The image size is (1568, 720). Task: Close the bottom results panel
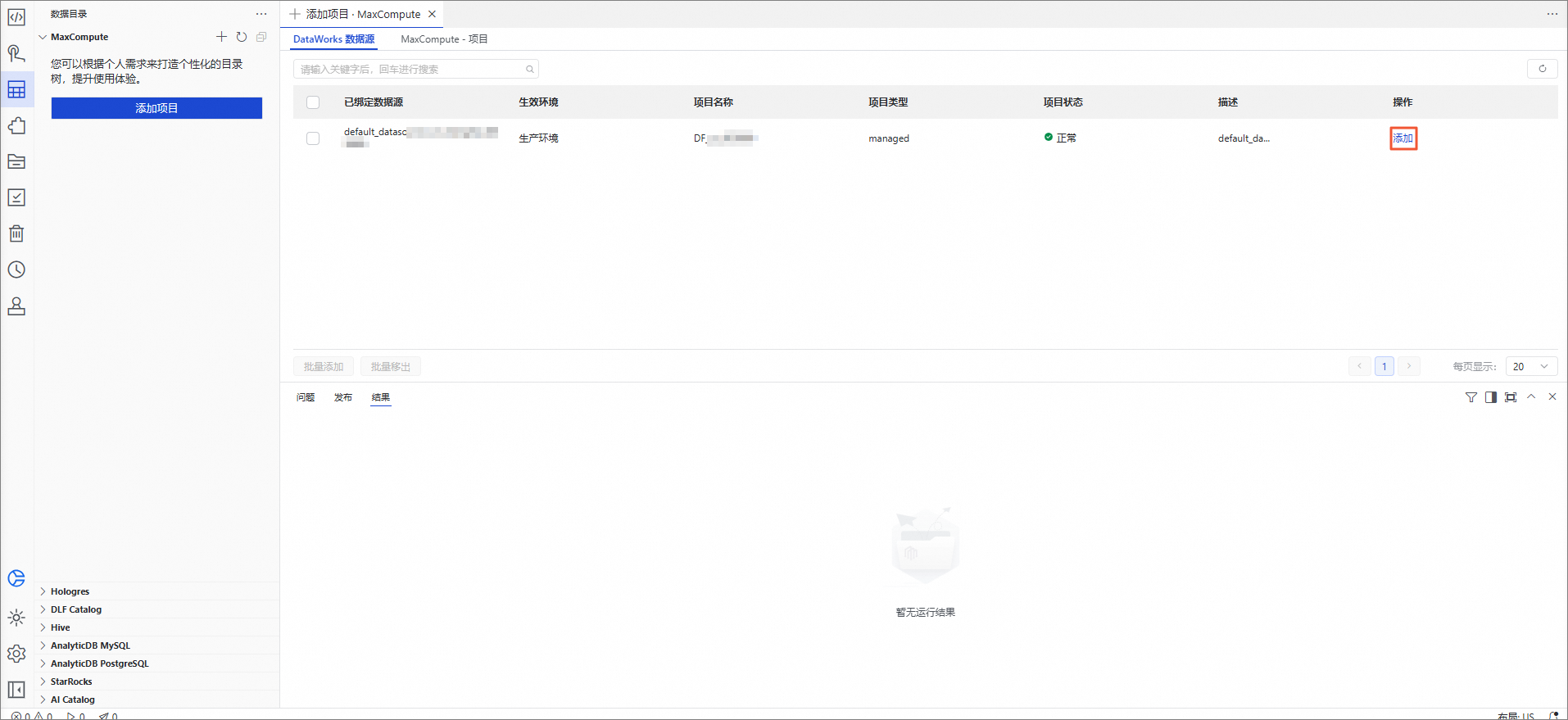[1552, 396]
